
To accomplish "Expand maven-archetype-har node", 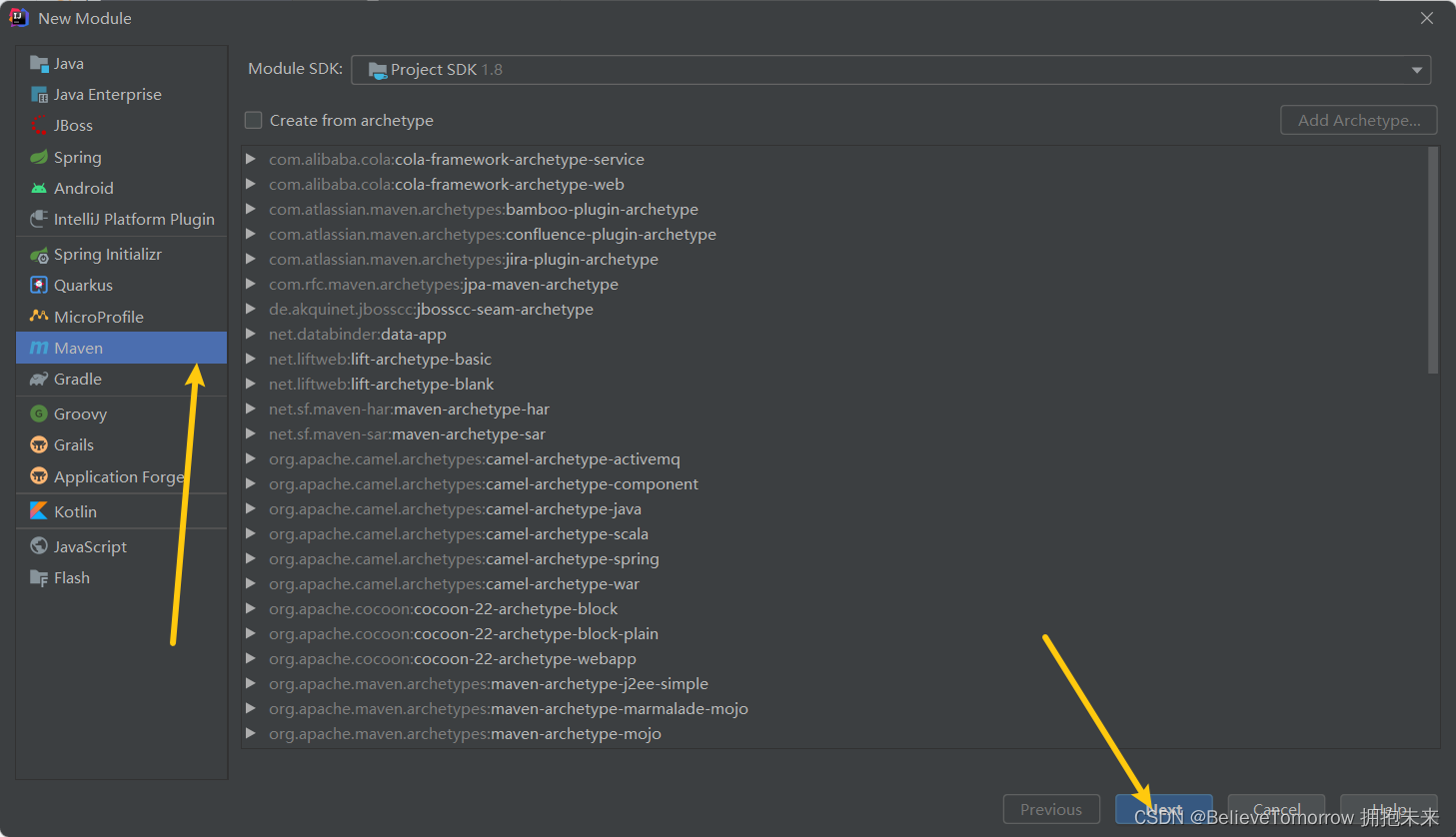I will 251,409.
